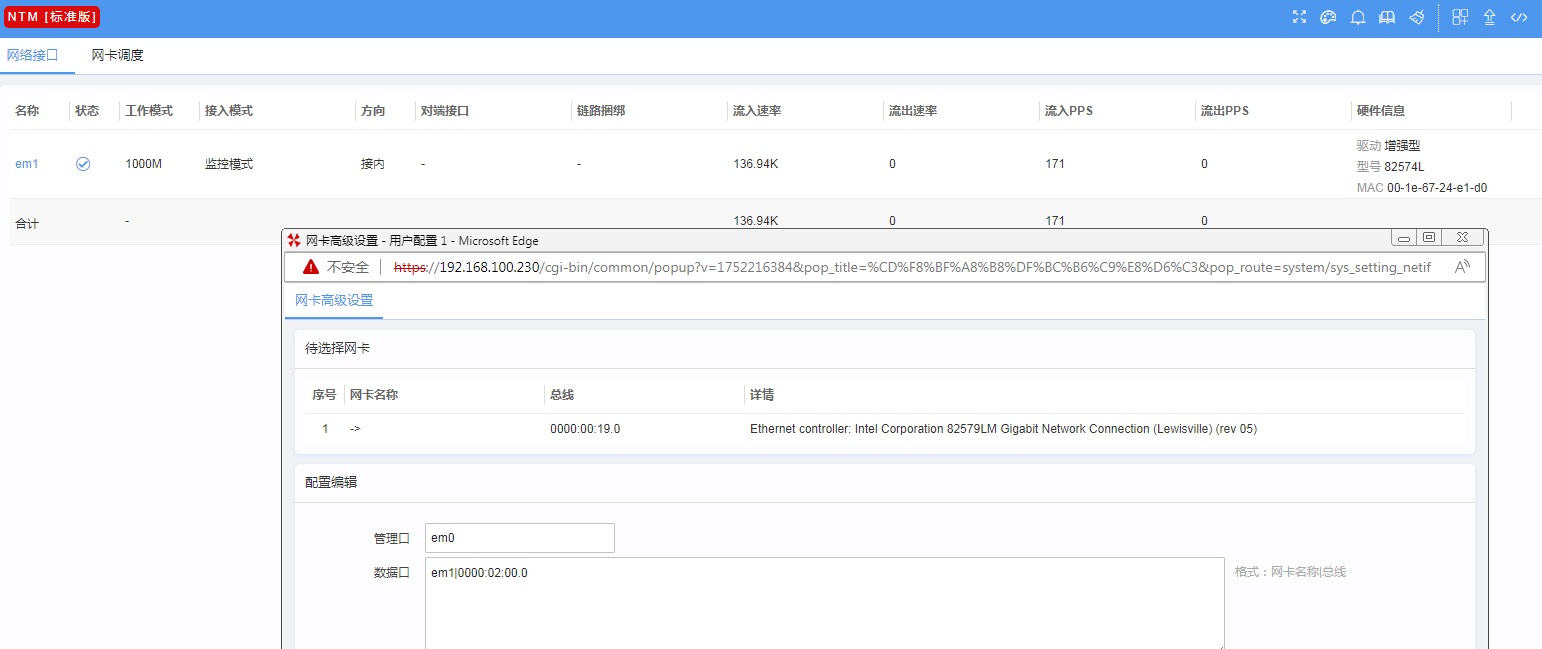Click the add-widget grid icon

point(1460,17)
